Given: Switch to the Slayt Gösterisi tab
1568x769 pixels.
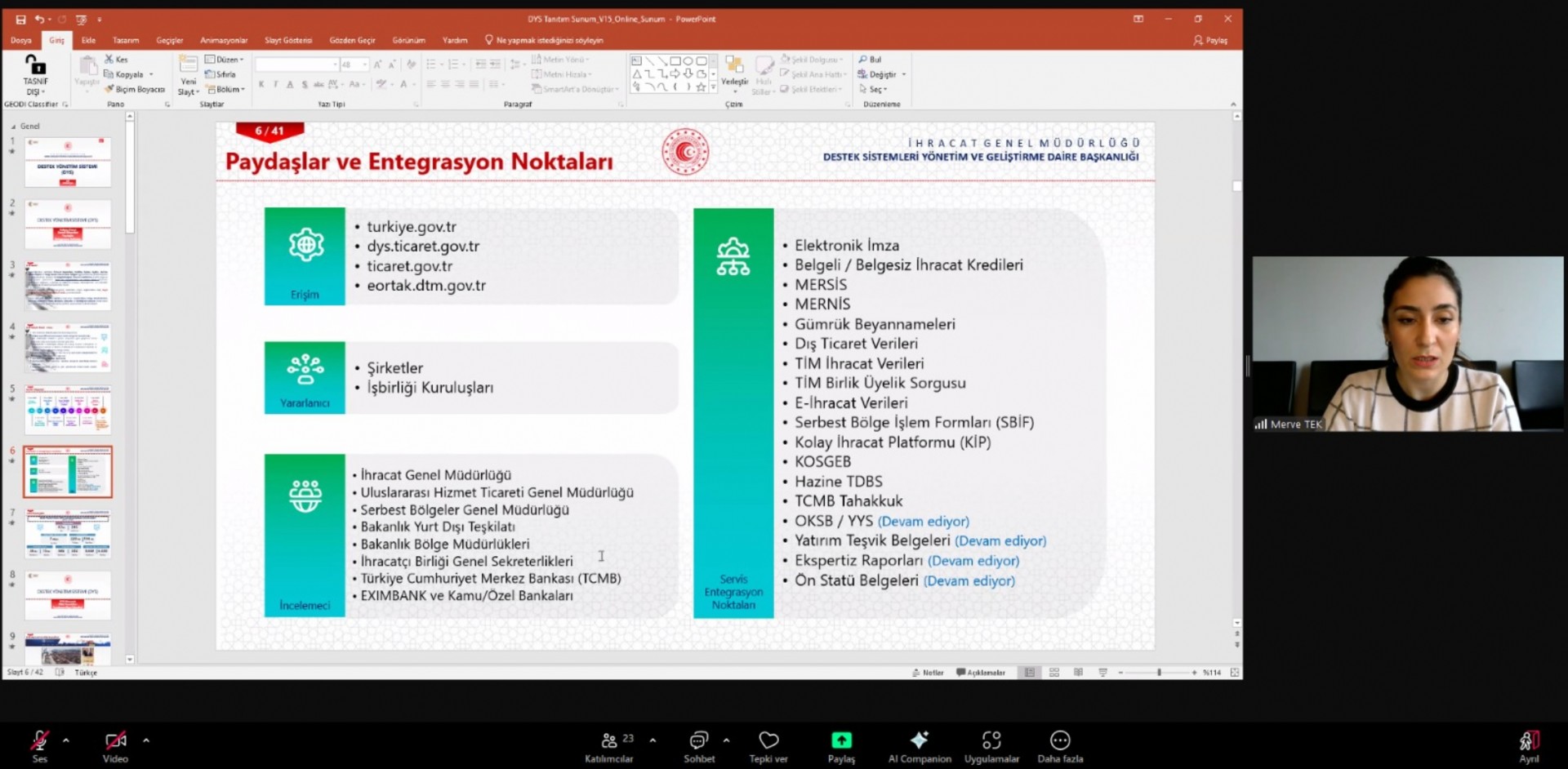Looking at the screenshot, I should (288, 40).
